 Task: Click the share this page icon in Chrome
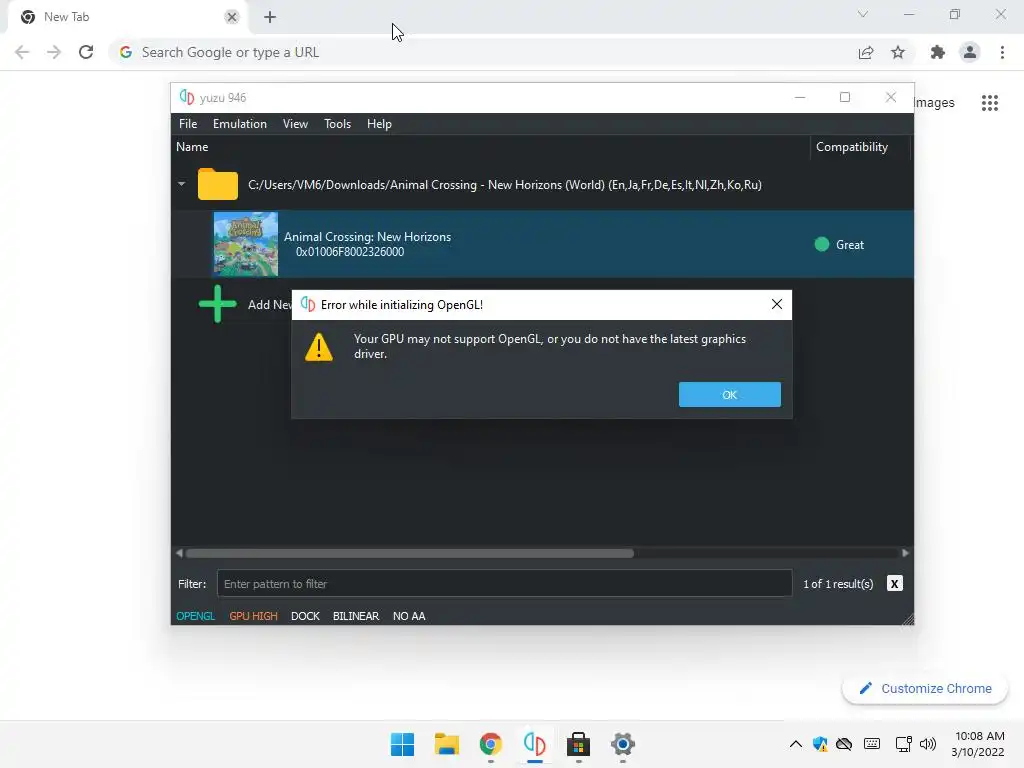pyautogui.click(x=866, y=52)
